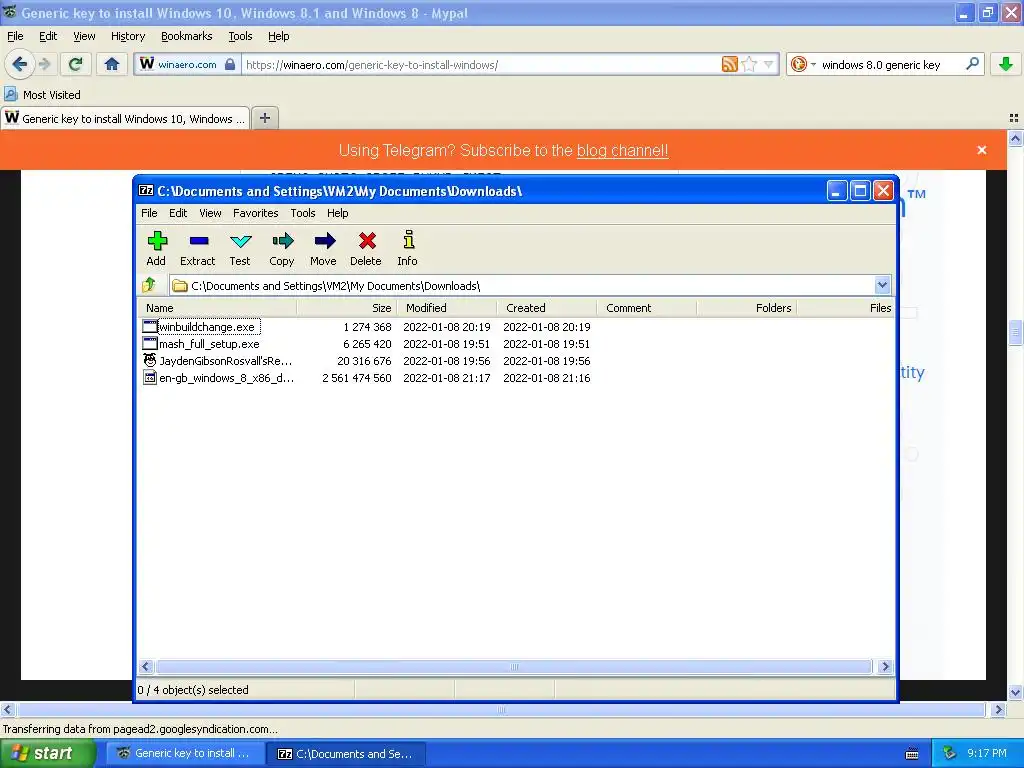
Task: Open the 7-Zip Favorites menu
Action: 255,213
